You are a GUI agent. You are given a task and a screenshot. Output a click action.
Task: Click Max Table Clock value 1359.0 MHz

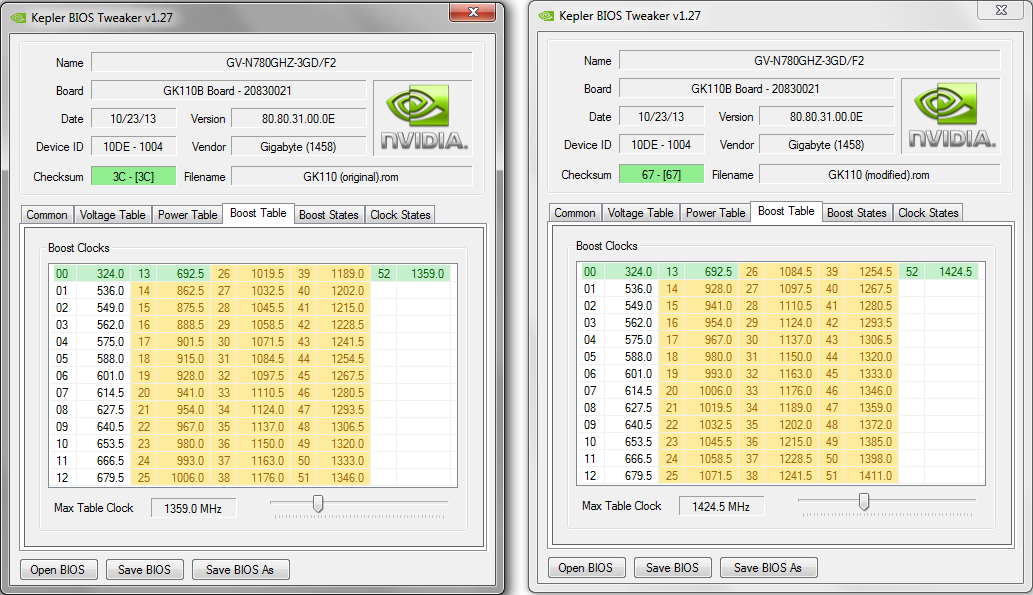(x=193, y=509)
